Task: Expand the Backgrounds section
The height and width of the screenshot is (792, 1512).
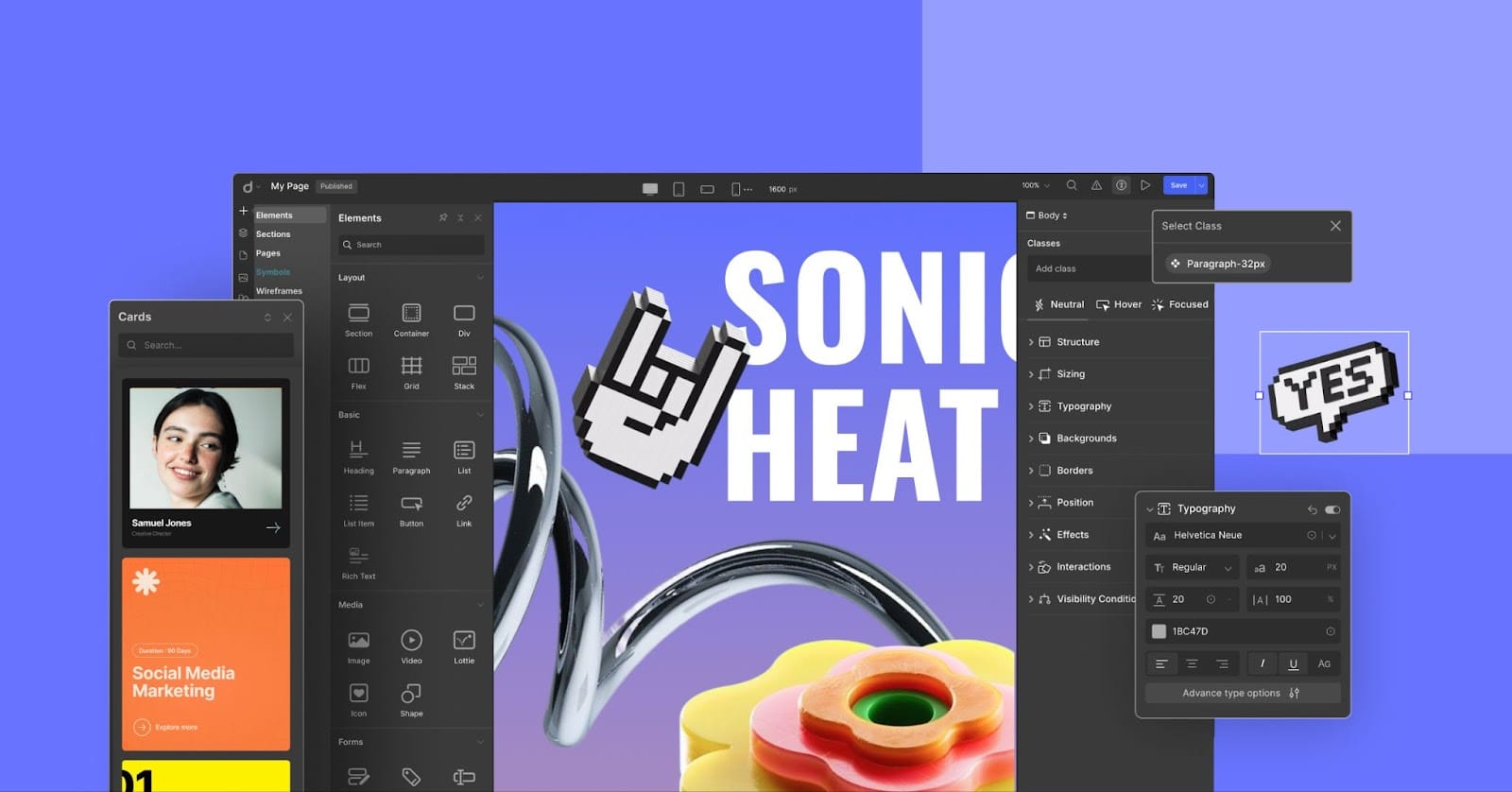Action: point(1086,439)
